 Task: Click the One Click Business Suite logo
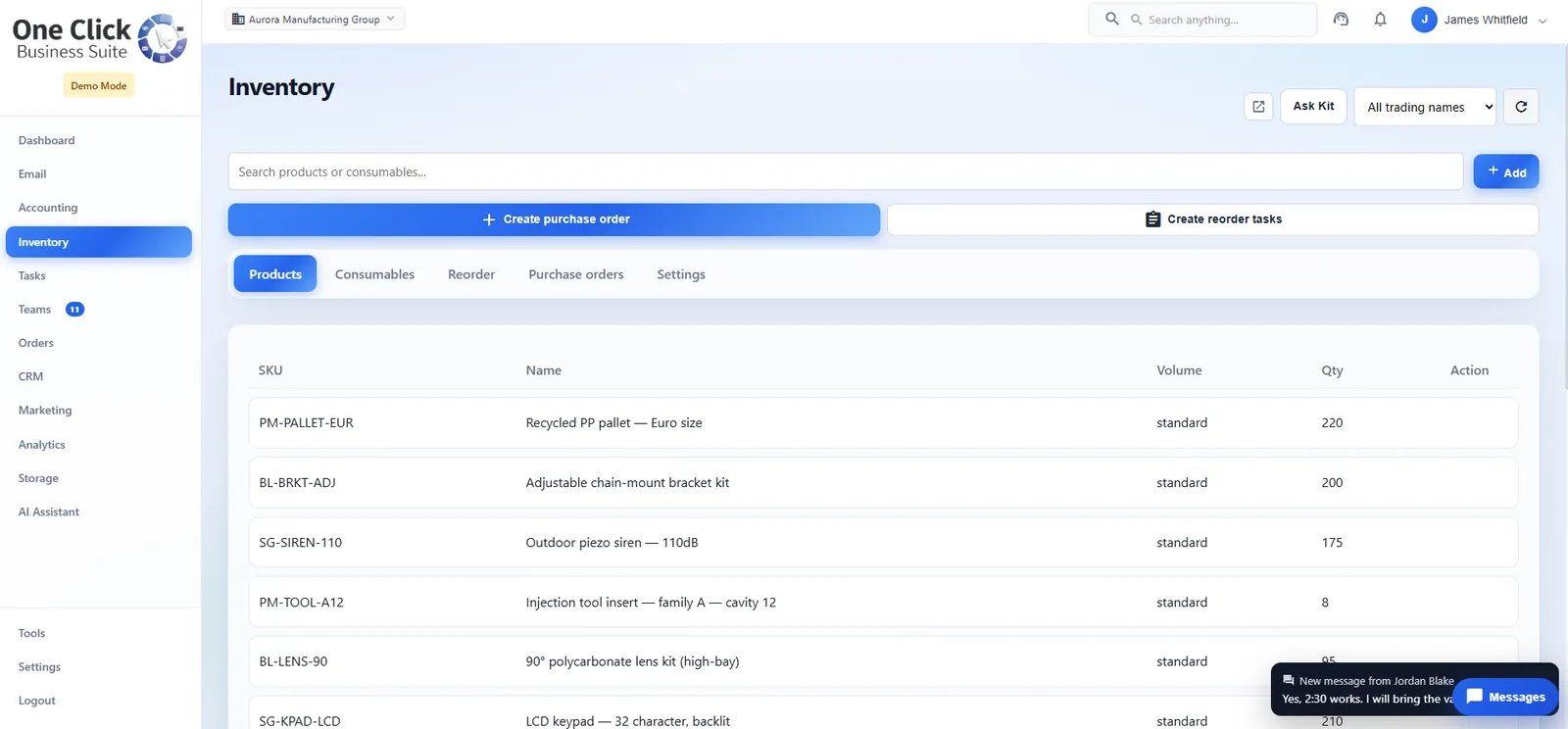(x=99, y=39)
